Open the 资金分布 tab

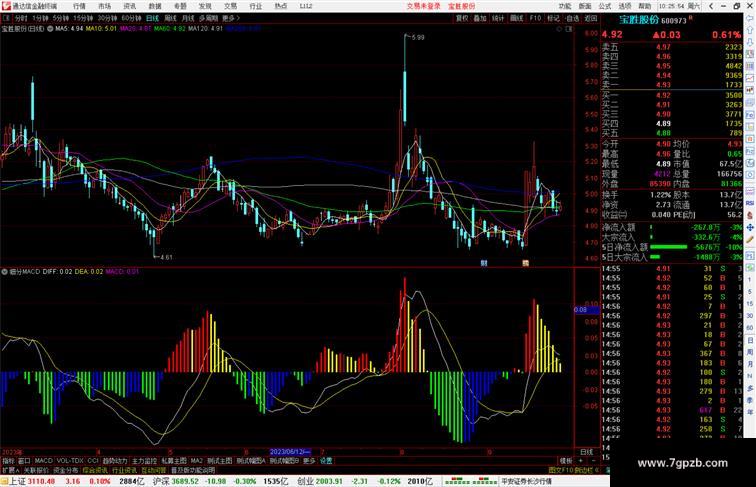(66, 470)
